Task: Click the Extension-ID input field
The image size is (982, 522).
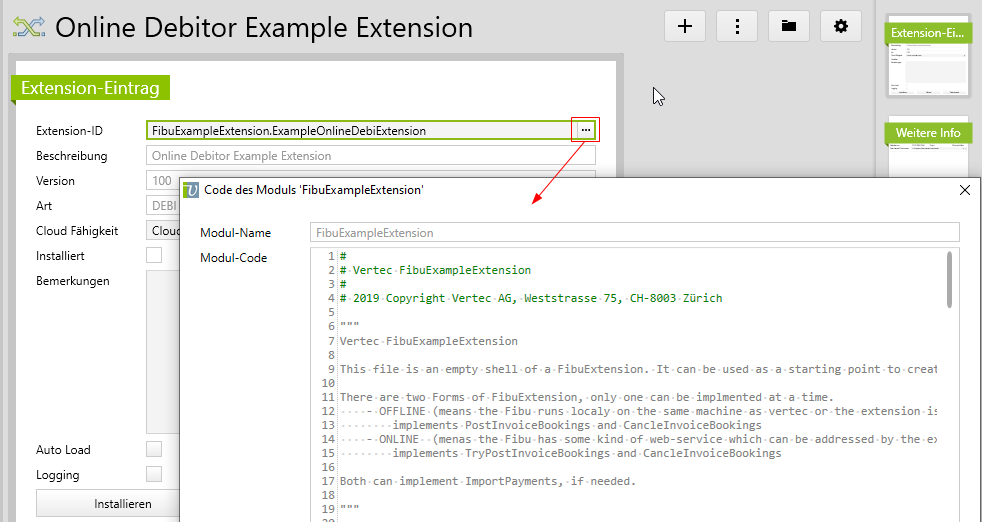Action: [x=358, y=130]
